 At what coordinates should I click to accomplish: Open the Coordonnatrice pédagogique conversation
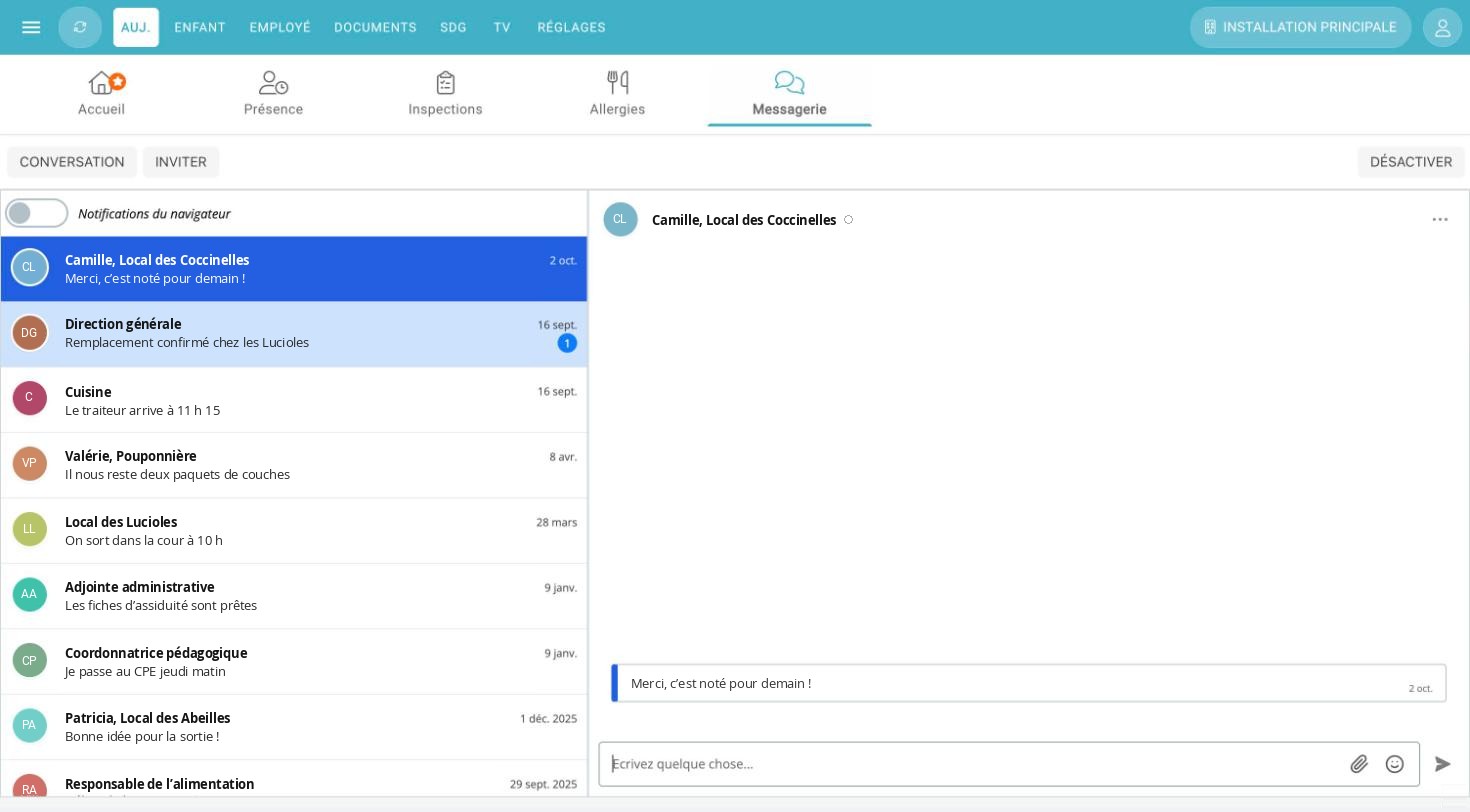pyautogui.click(x=294, y=662)
